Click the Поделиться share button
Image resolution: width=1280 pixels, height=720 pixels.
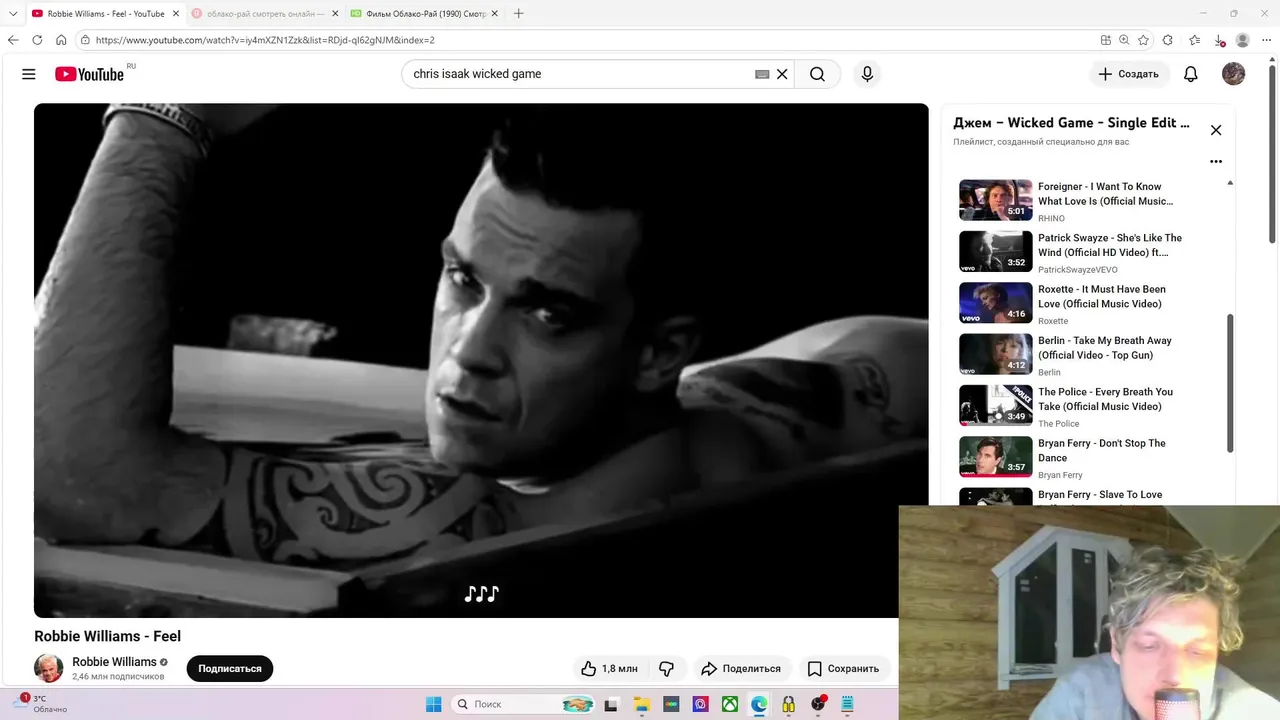tap(741, 668)
